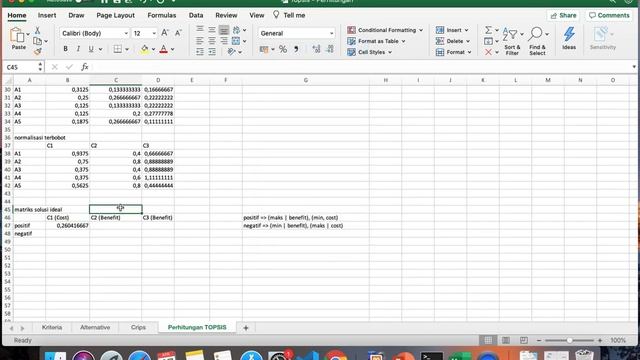The image size is (640, 360).
Task: Click the Clear eraser icon
Action: click(488, 52)
